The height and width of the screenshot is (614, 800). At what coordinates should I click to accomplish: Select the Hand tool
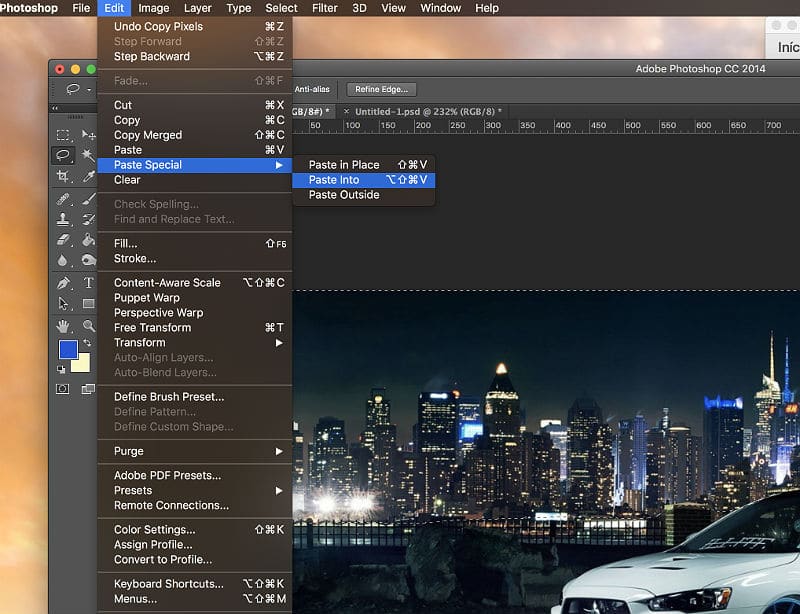(63, 326)
